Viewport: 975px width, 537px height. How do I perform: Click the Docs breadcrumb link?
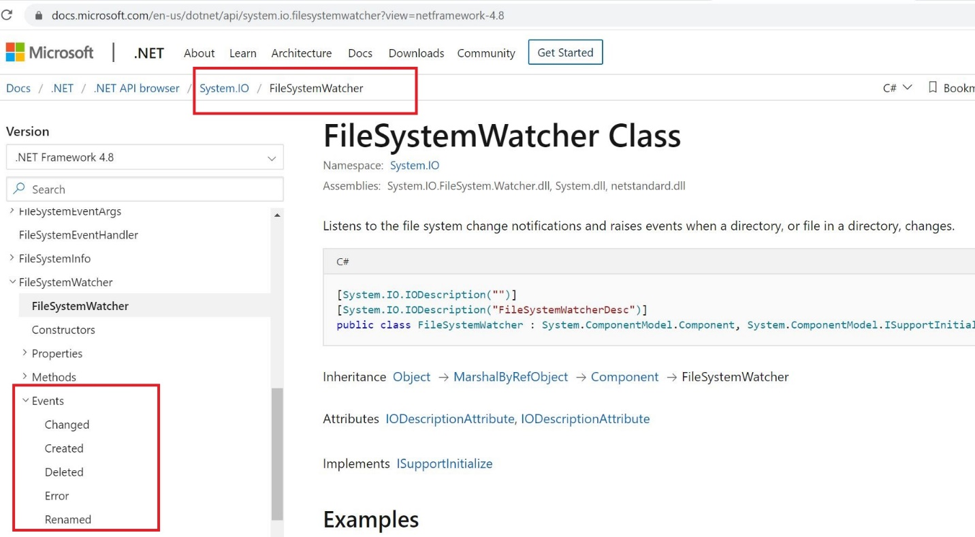tap(18, 88)
